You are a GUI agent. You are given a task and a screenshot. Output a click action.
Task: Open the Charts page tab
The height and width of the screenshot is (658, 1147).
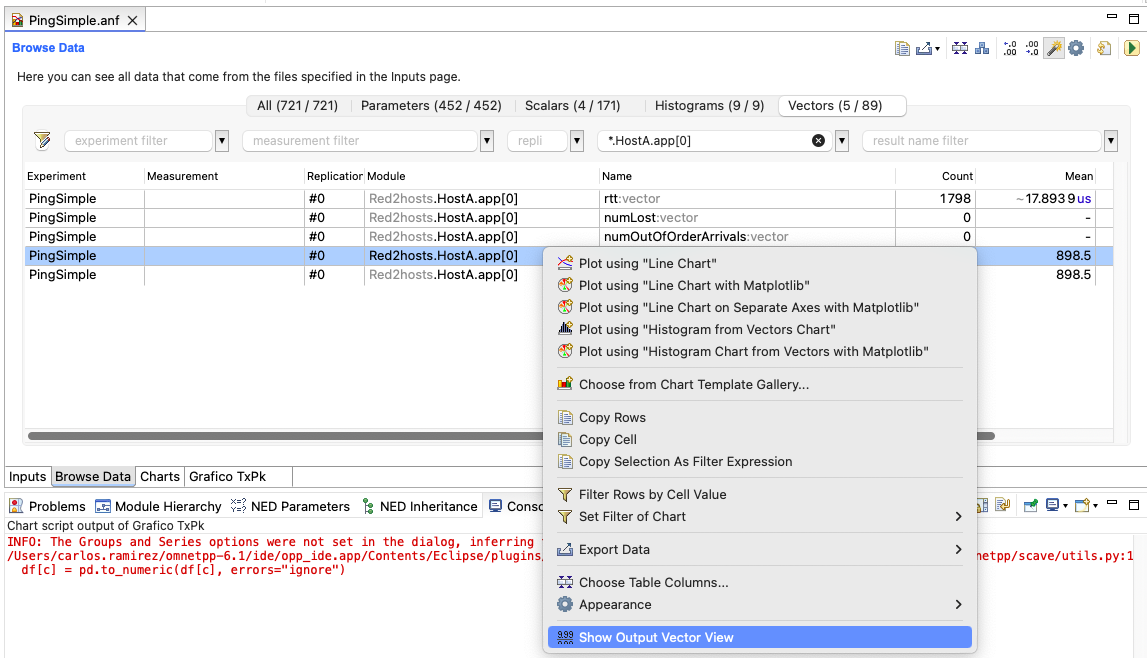[x=159, y=477]
